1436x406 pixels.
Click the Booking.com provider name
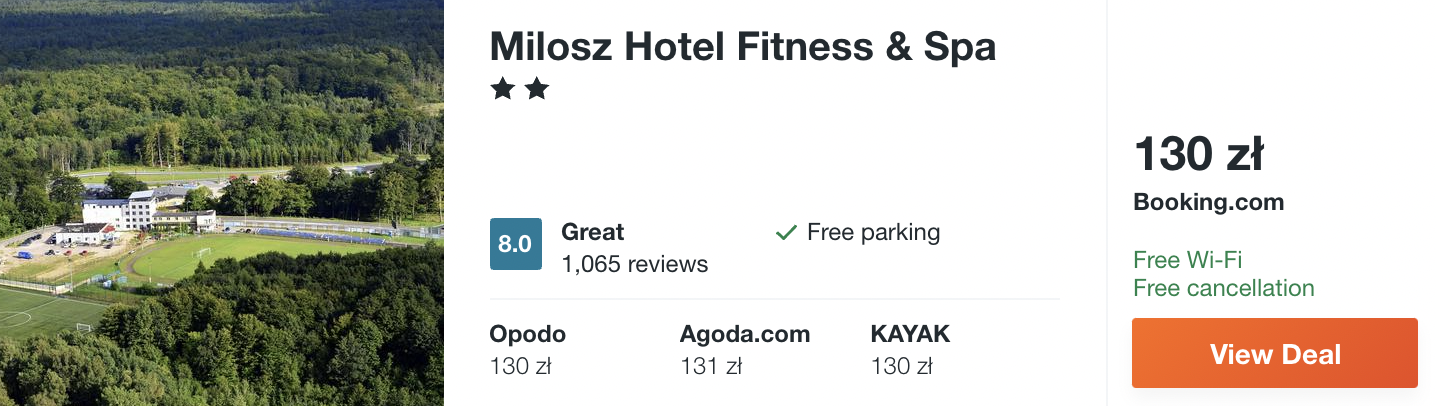tap(1208, 202)
